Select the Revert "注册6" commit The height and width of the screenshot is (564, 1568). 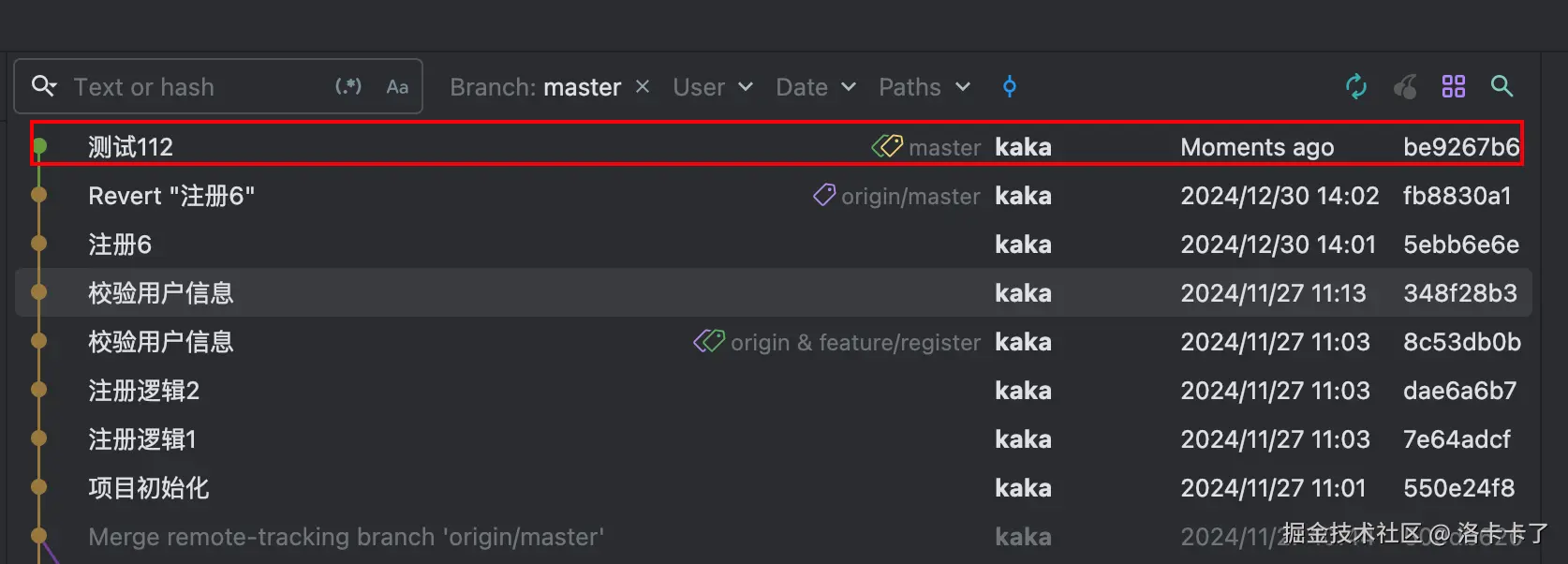[171, 196]
